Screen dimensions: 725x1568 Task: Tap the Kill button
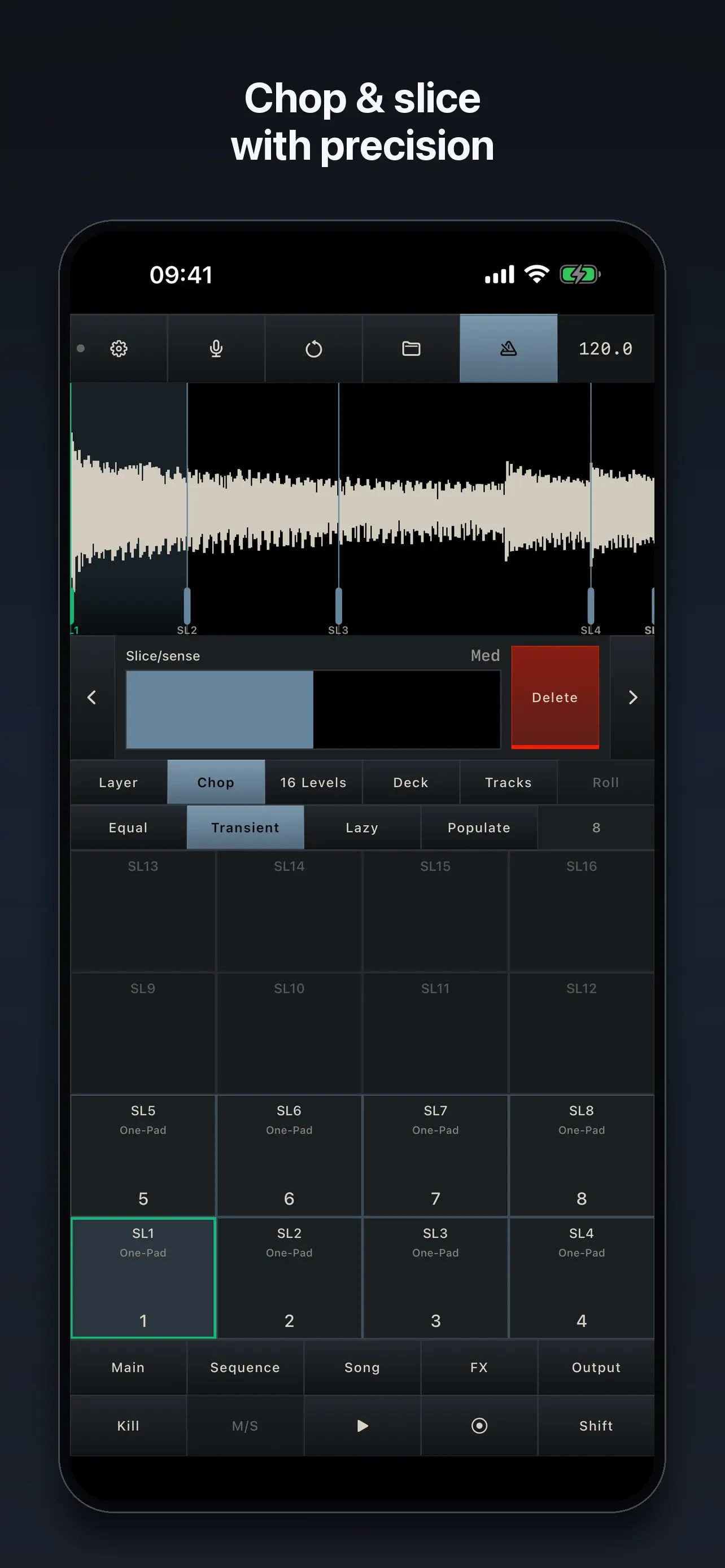coord(128,1426)
